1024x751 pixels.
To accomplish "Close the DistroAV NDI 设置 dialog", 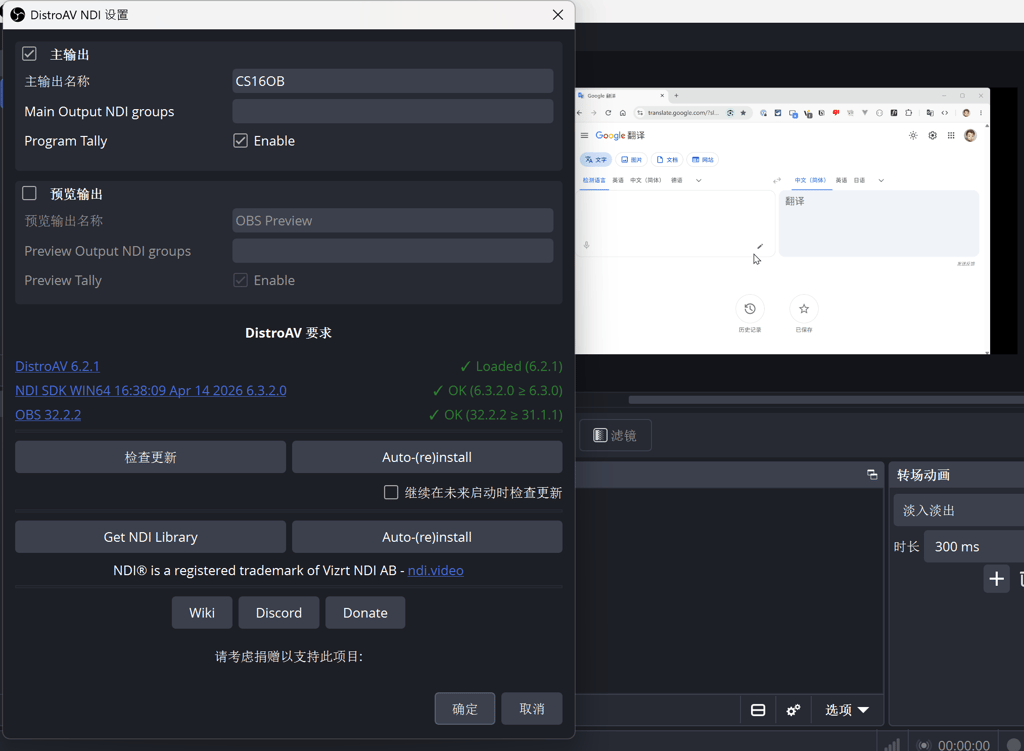I will 558,14.
